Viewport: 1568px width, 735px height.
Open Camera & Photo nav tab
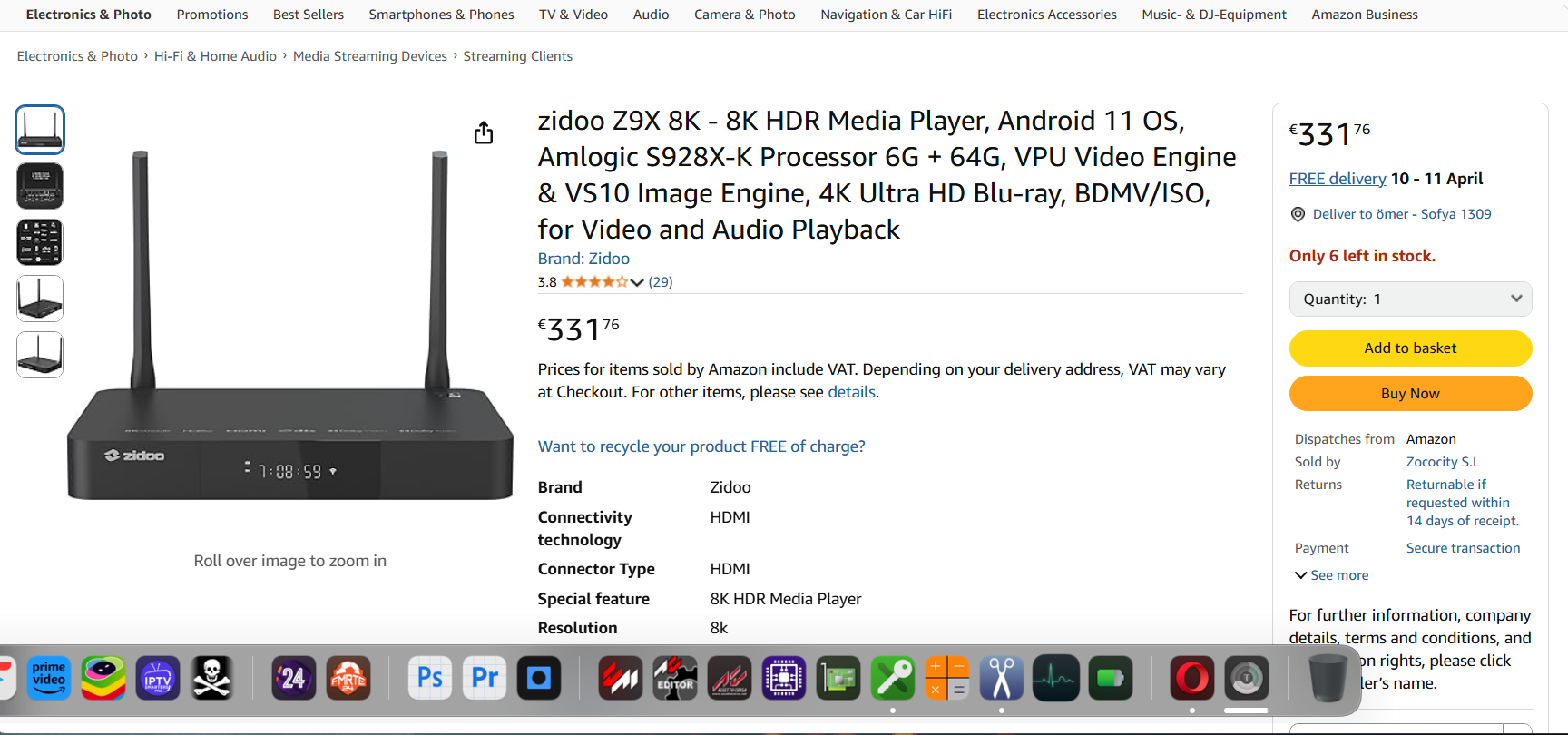click(x=745, y=15)
